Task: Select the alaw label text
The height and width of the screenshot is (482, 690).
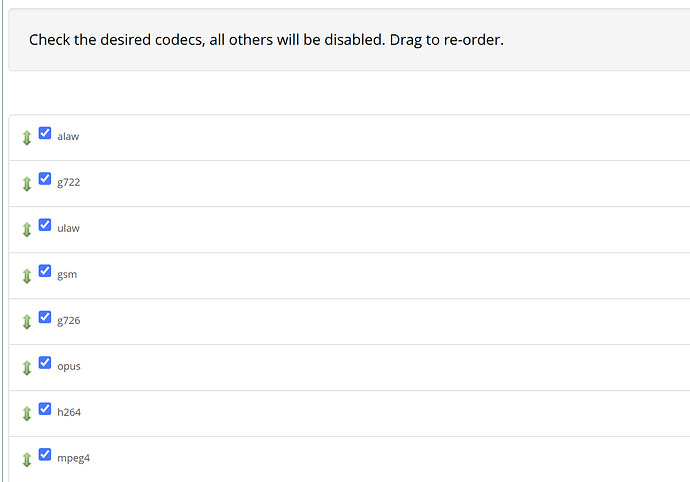Action: [x=68, y=136]
